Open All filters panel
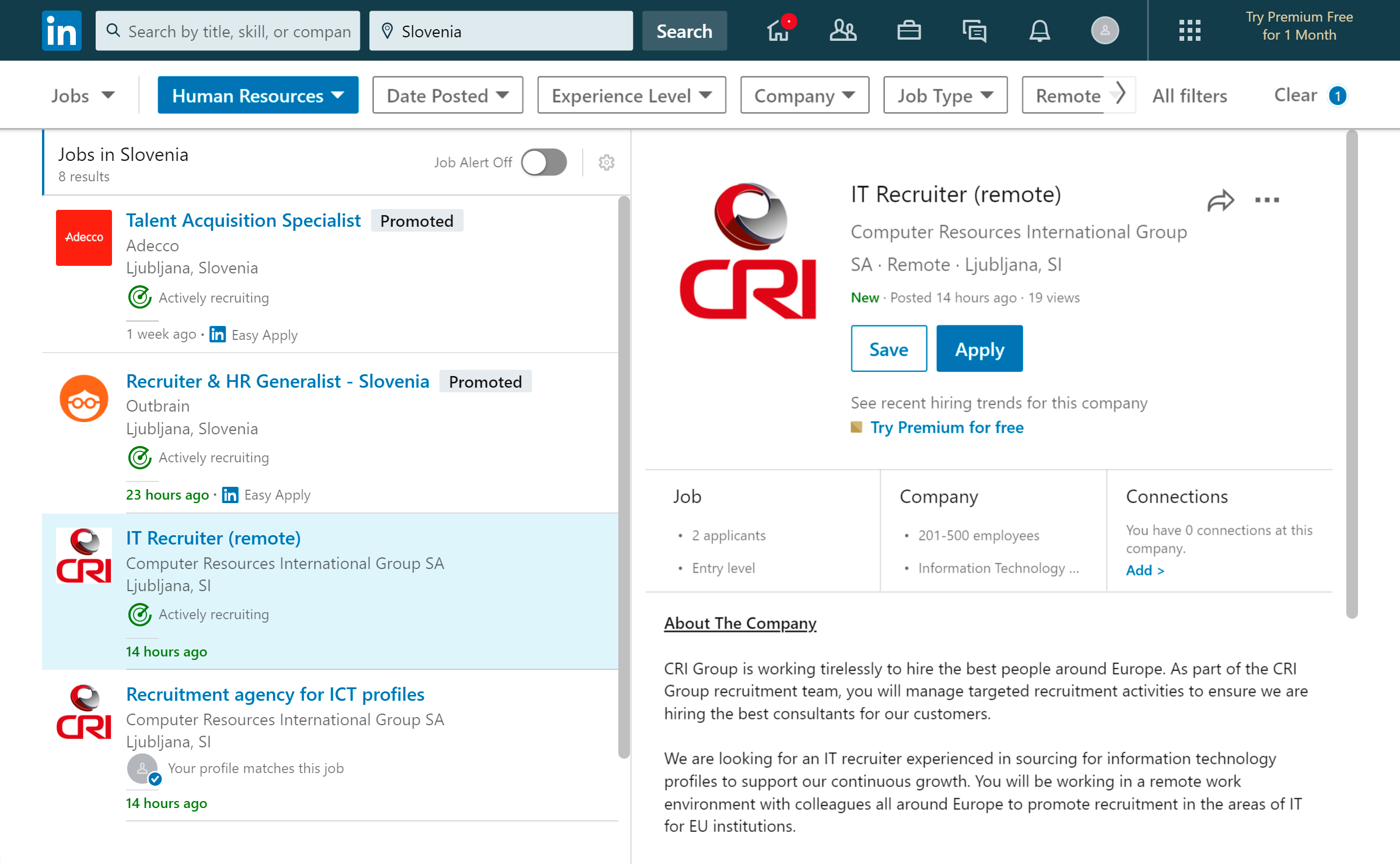Screen dimensions: 1400x864 [1189, 96]
